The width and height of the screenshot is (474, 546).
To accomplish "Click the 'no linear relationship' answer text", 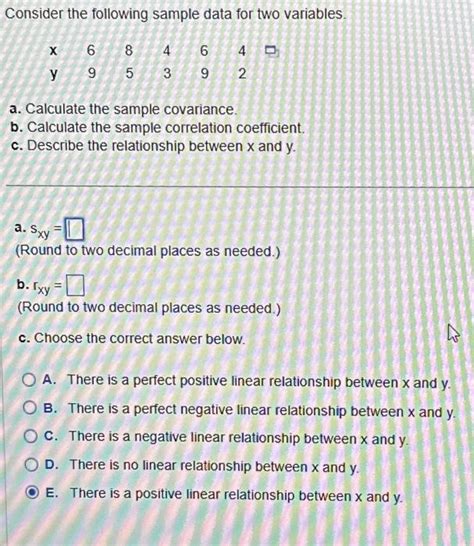I will coord(214,466).
